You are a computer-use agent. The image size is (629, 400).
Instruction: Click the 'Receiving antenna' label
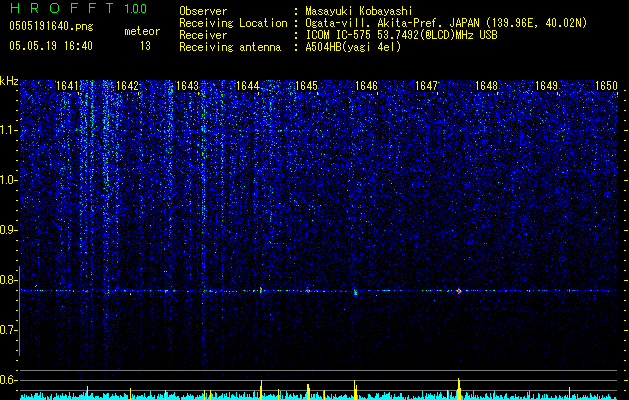tap(230, 47)
